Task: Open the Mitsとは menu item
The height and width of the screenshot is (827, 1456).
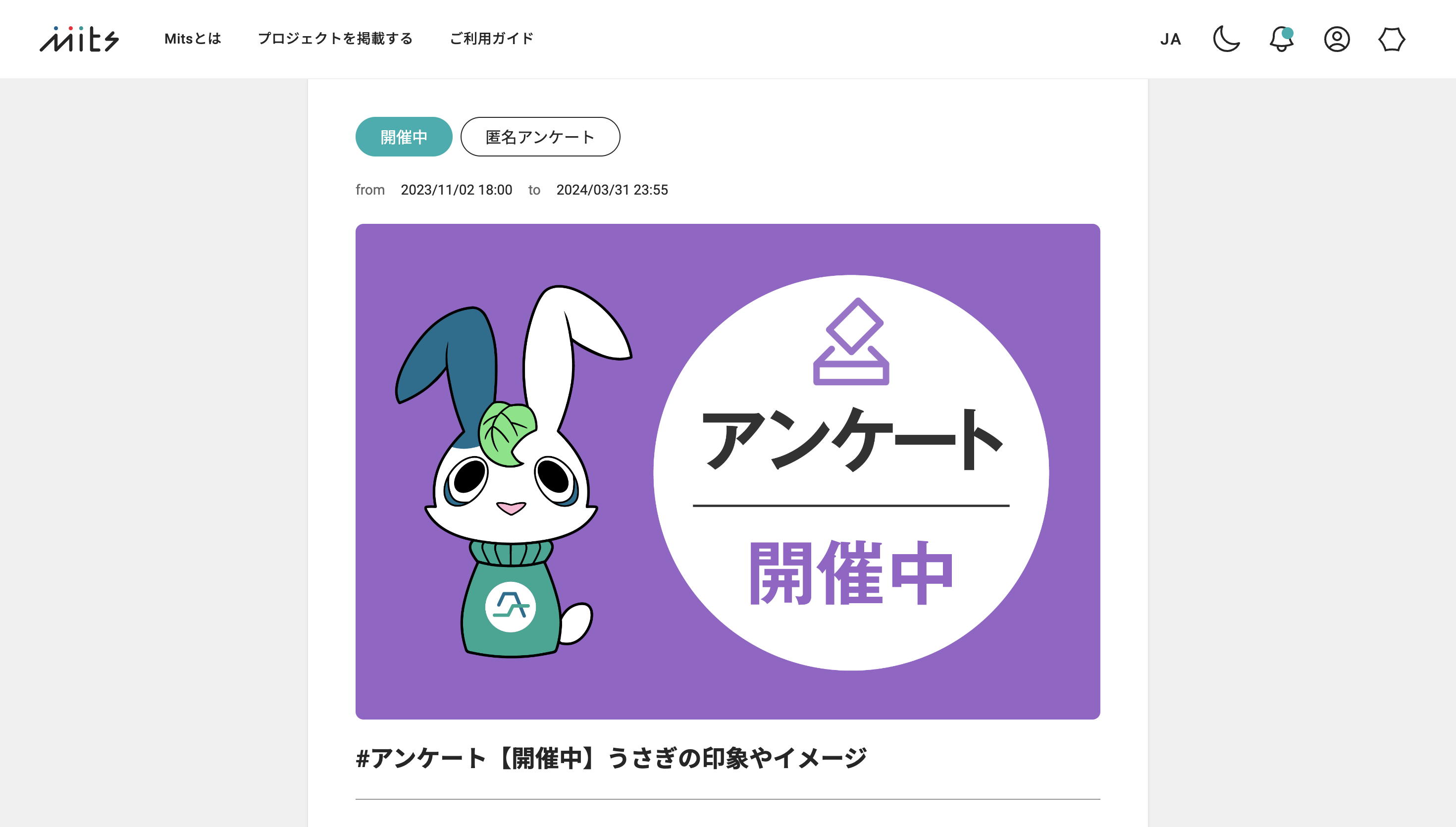Action: (193, 39)
